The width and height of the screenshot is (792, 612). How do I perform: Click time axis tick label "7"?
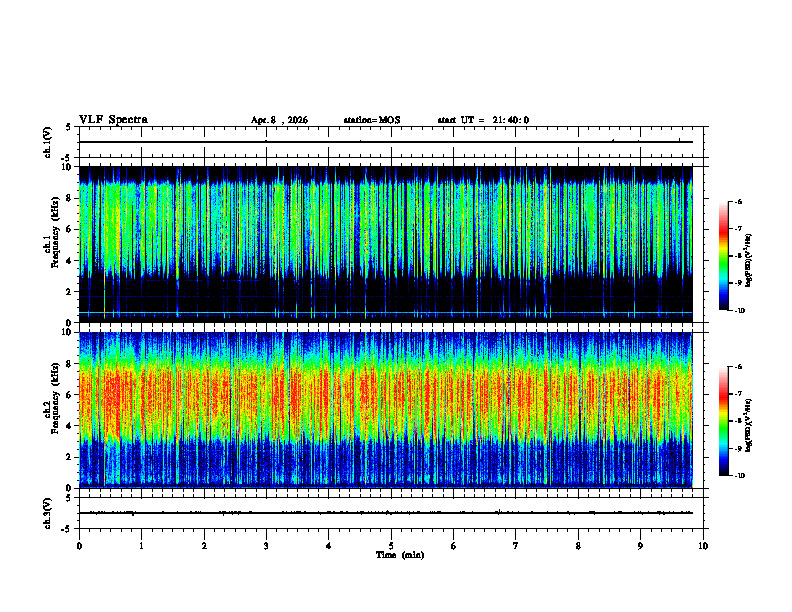tap(516, 546)
